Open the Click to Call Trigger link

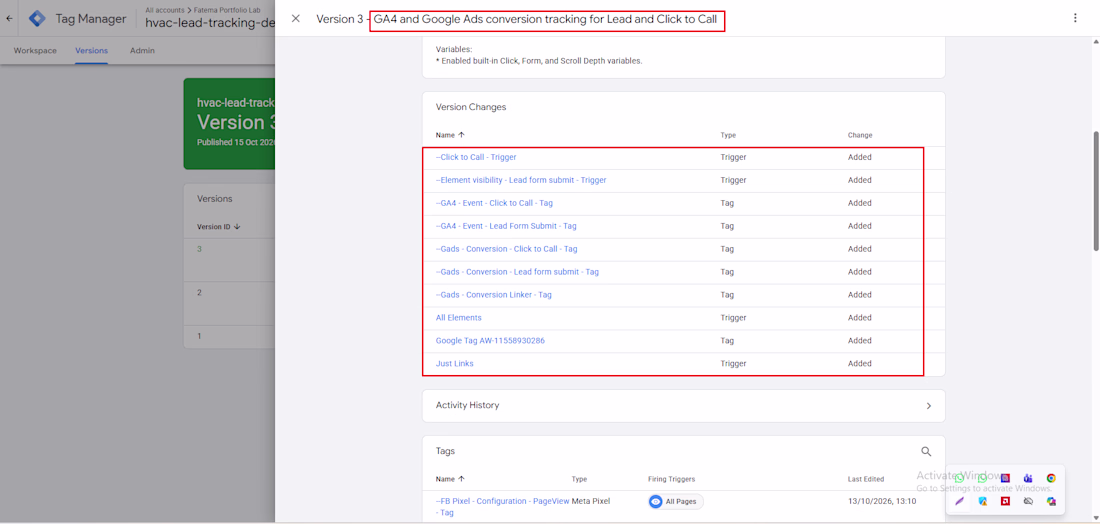(x=476, y=157)
